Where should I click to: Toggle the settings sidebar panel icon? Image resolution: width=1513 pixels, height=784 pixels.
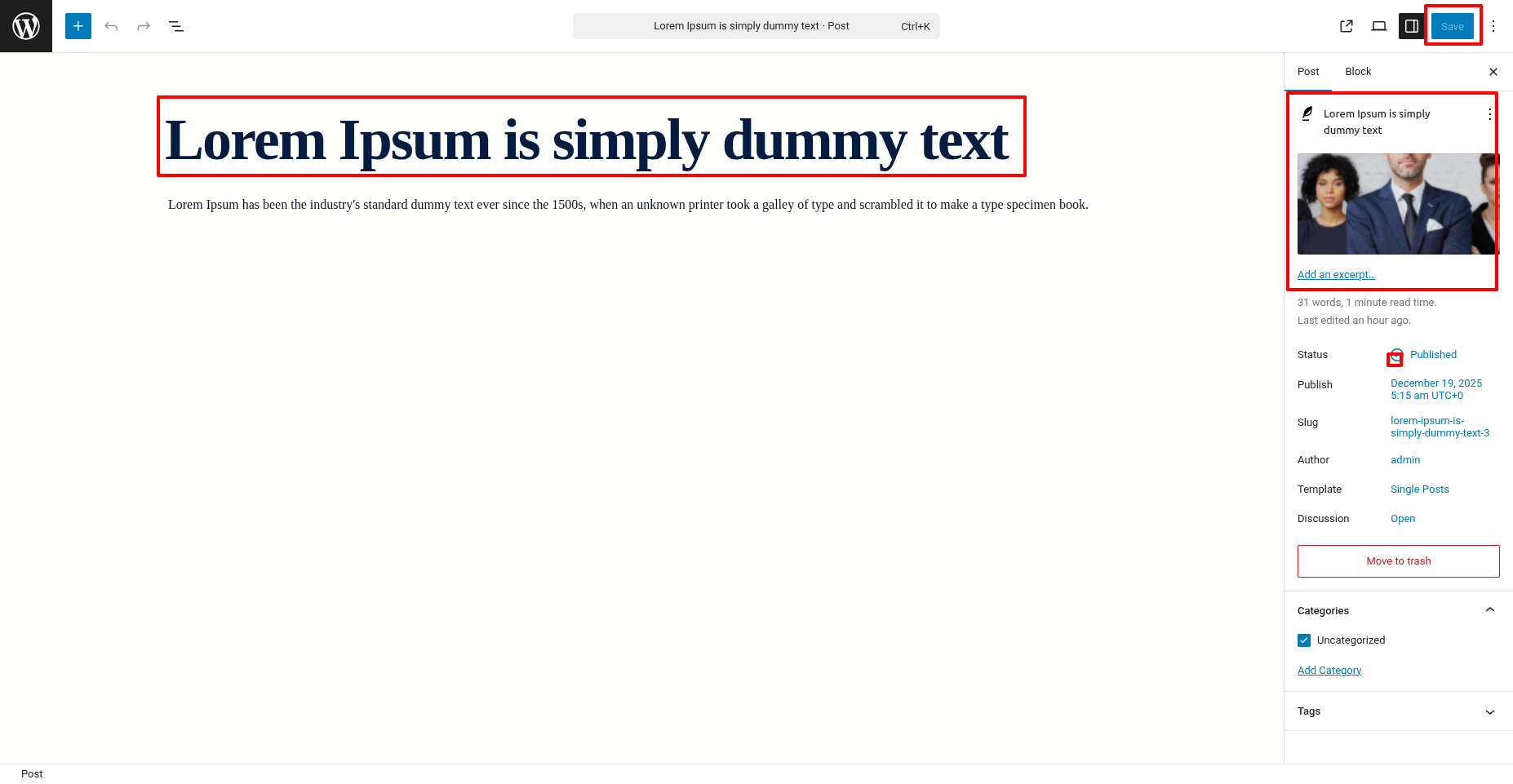coord(1411,26)
